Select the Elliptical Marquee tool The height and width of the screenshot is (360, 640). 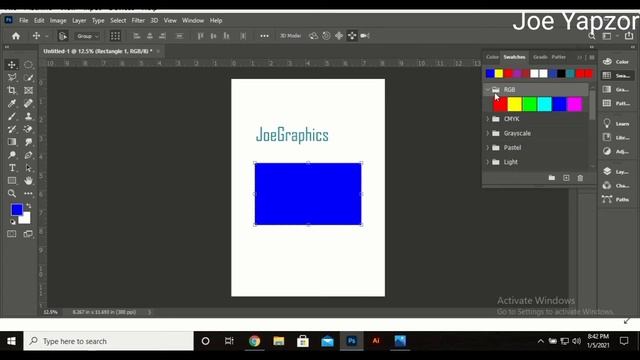click(x=28, y=64)
